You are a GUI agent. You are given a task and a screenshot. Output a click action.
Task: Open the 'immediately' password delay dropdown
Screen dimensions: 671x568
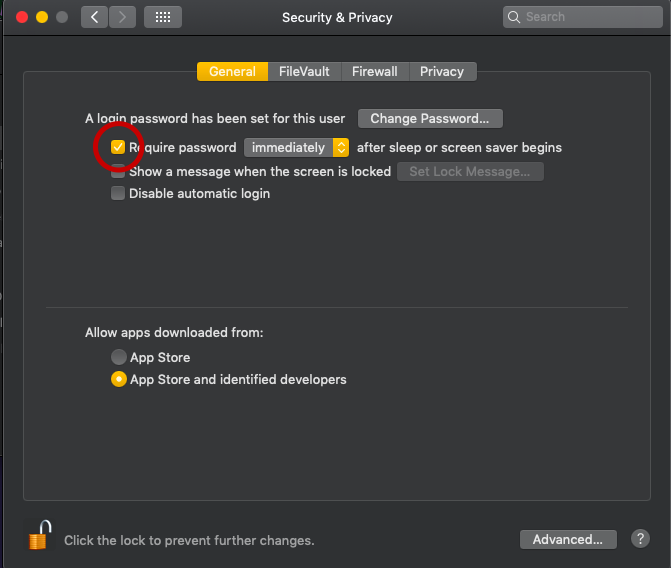coord(296,148)
